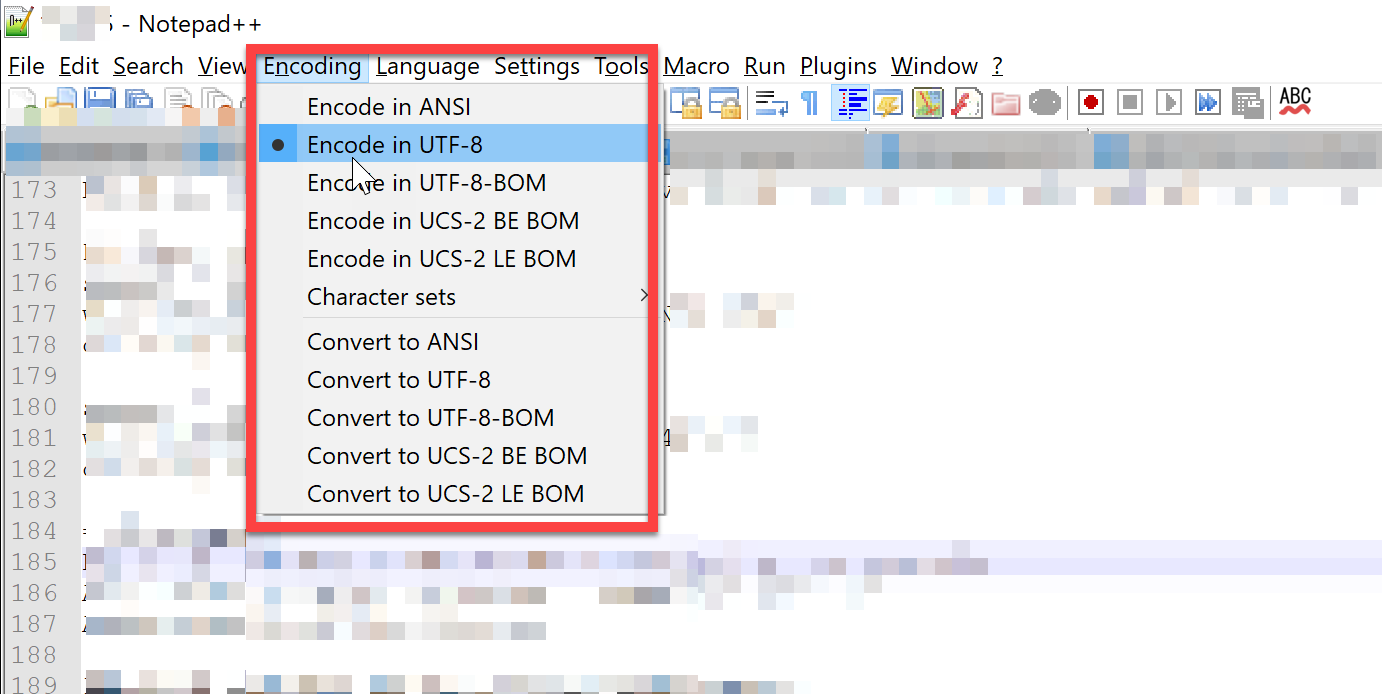The image size is (1382, 694).
Task: Save the document with the floppy icon
Action: tap(100, 102)
